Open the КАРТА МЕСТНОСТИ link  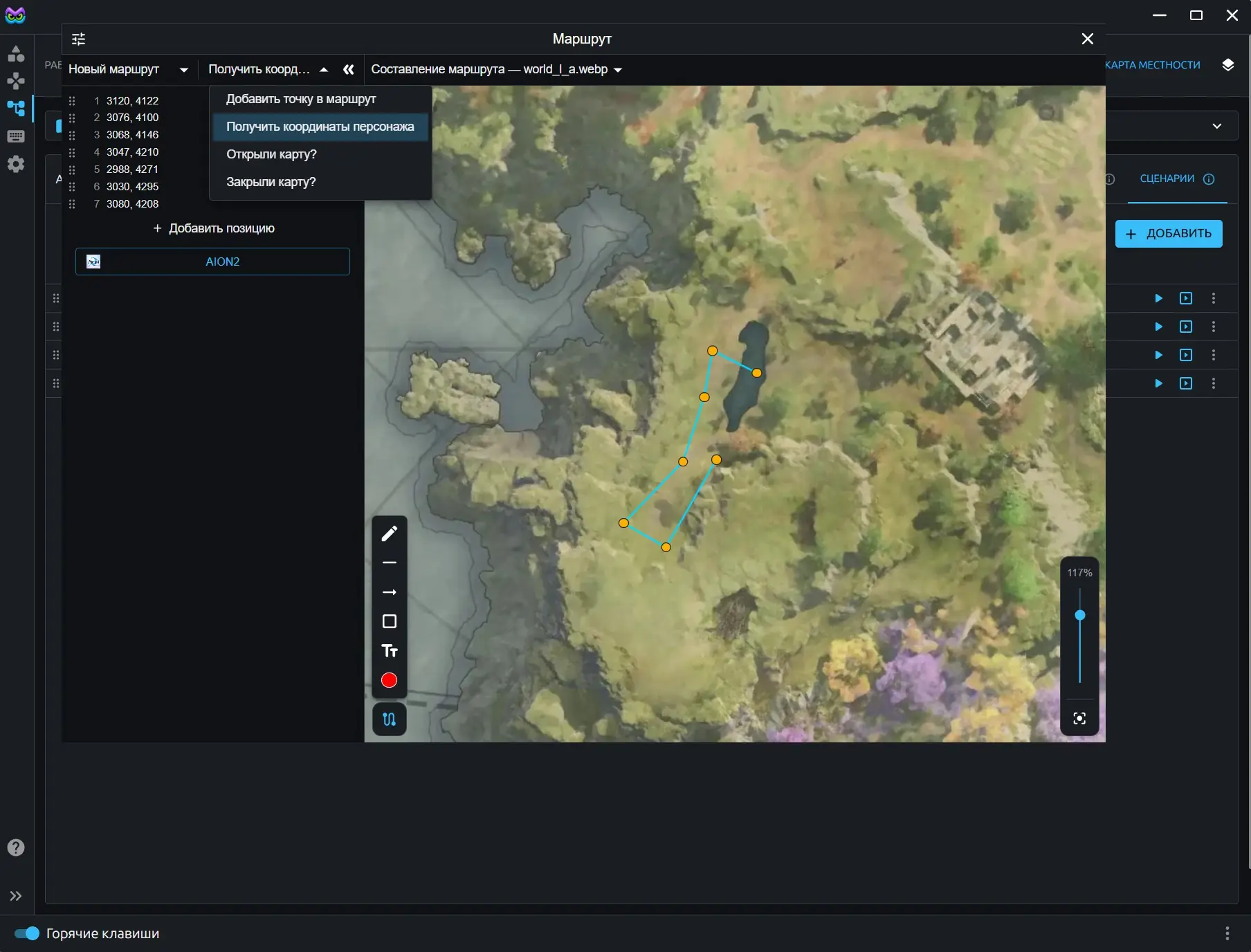click(x=1153, y=65)
